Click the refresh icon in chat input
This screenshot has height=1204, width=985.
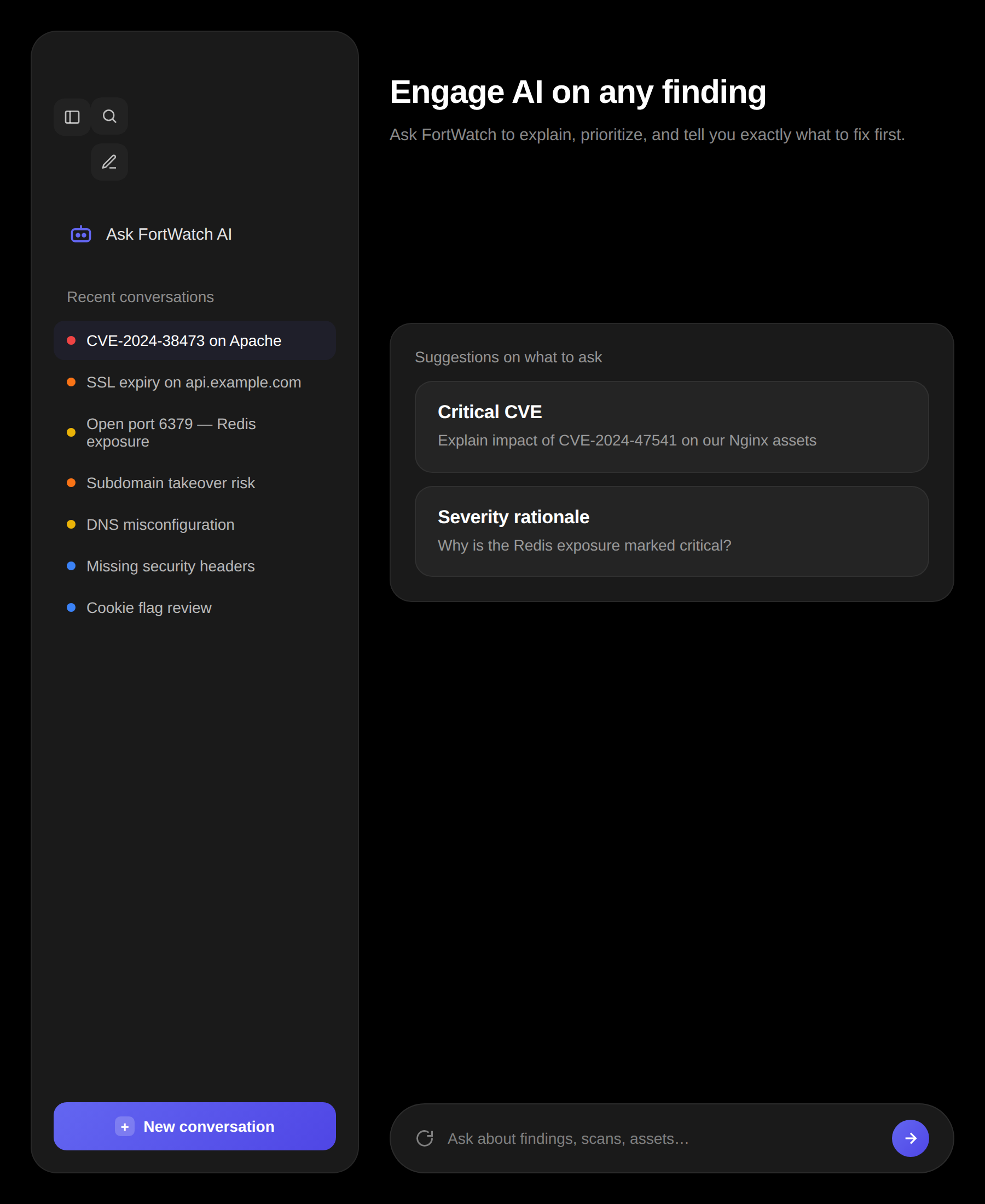(x=425, y=1138)
